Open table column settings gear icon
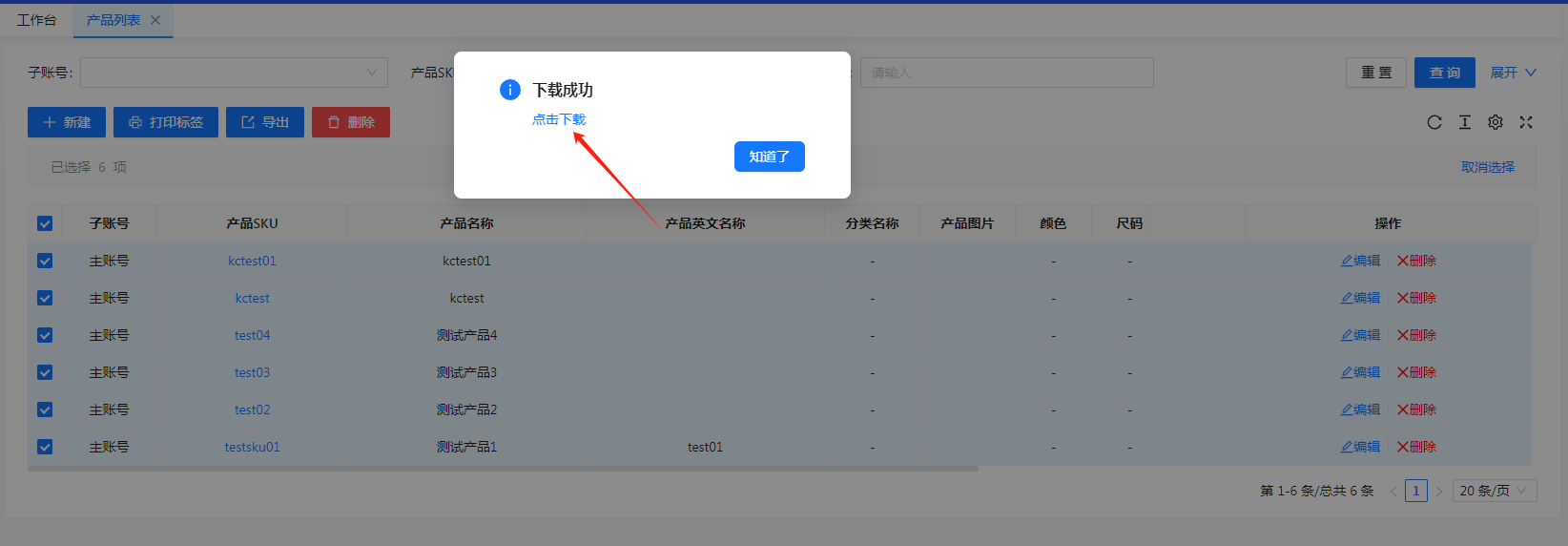1568x546 pixels. tap(1496, 122)
